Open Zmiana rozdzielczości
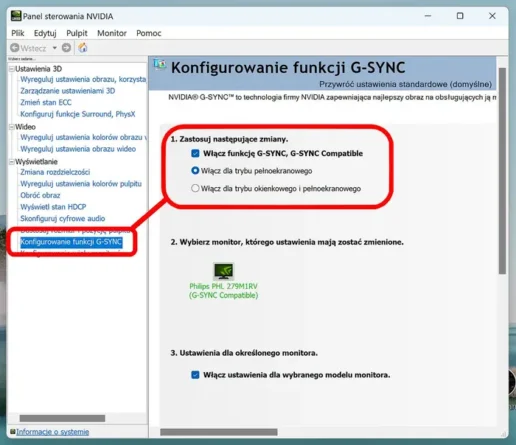The height and width of the screenshot is (445, 516). coord(55,172)
